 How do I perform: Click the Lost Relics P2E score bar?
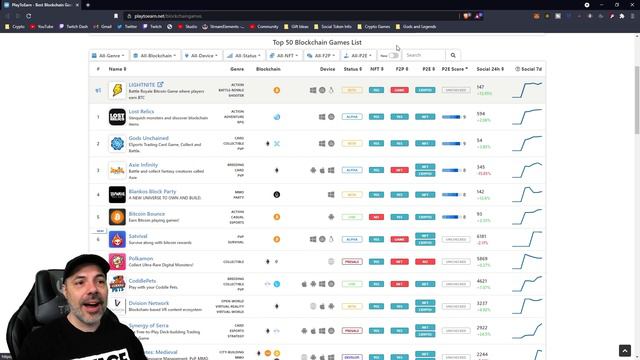451,117
